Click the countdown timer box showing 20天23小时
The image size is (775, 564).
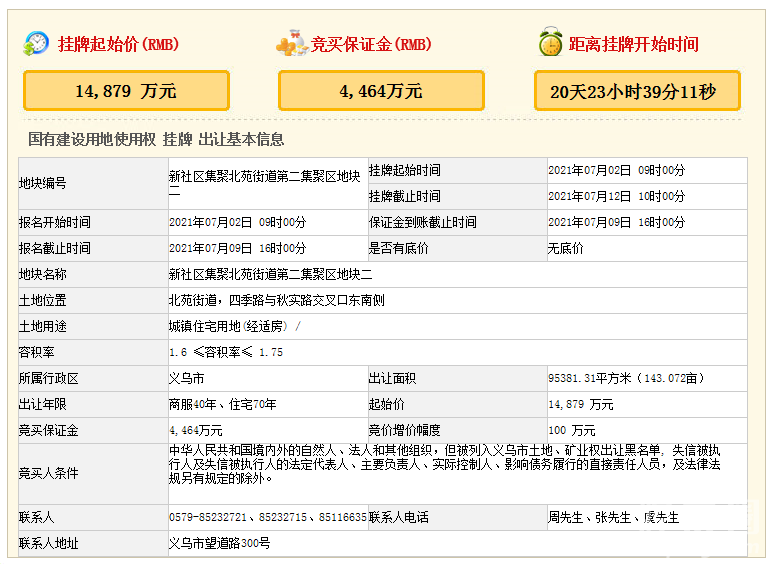(637, 91)
